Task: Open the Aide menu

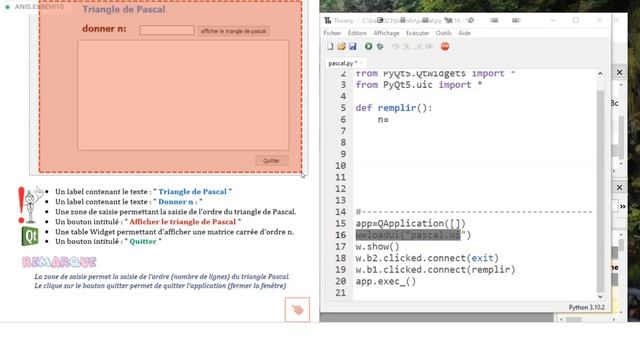Action: (464, 33)
